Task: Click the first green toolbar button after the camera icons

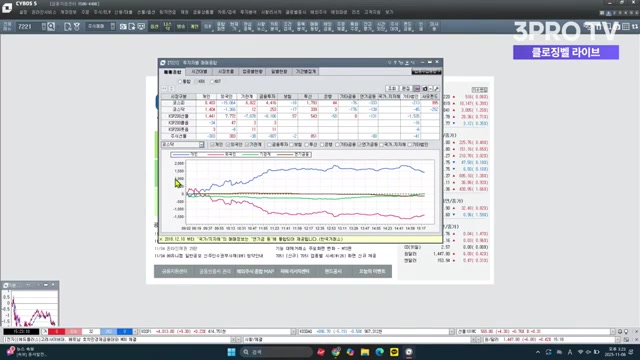Action: tap(154, 27)
